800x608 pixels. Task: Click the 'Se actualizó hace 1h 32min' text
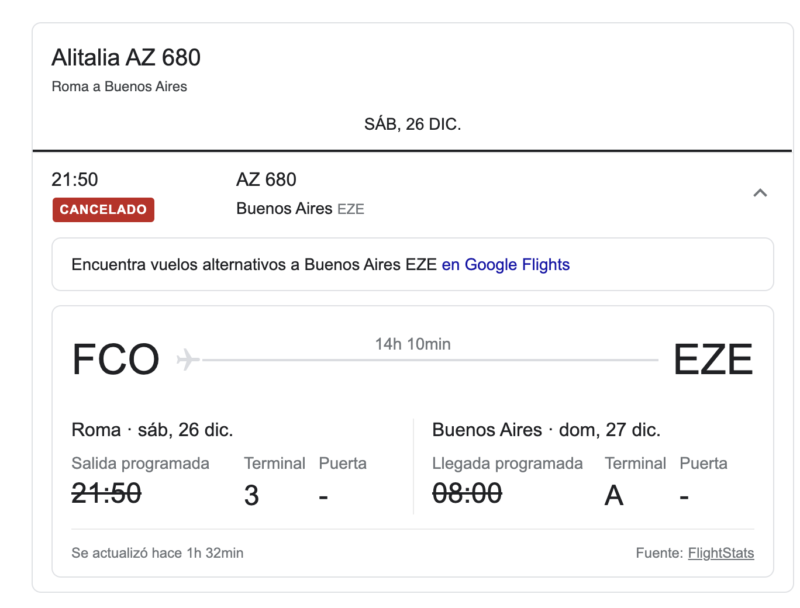point(157,553)
